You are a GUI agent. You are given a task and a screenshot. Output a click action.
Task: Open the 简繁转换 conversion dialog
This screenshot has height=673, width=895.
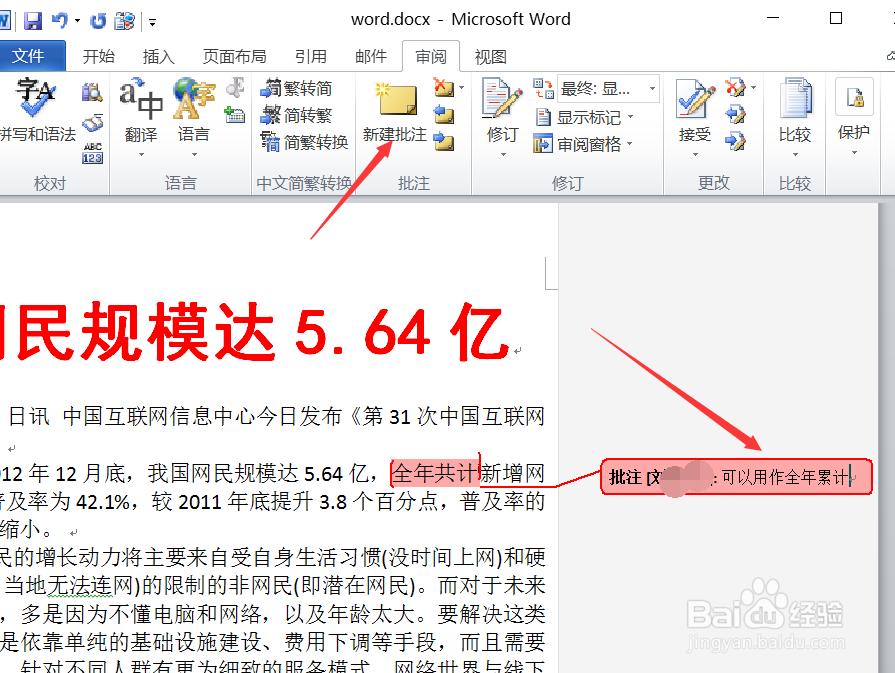[x=304, y=142]
